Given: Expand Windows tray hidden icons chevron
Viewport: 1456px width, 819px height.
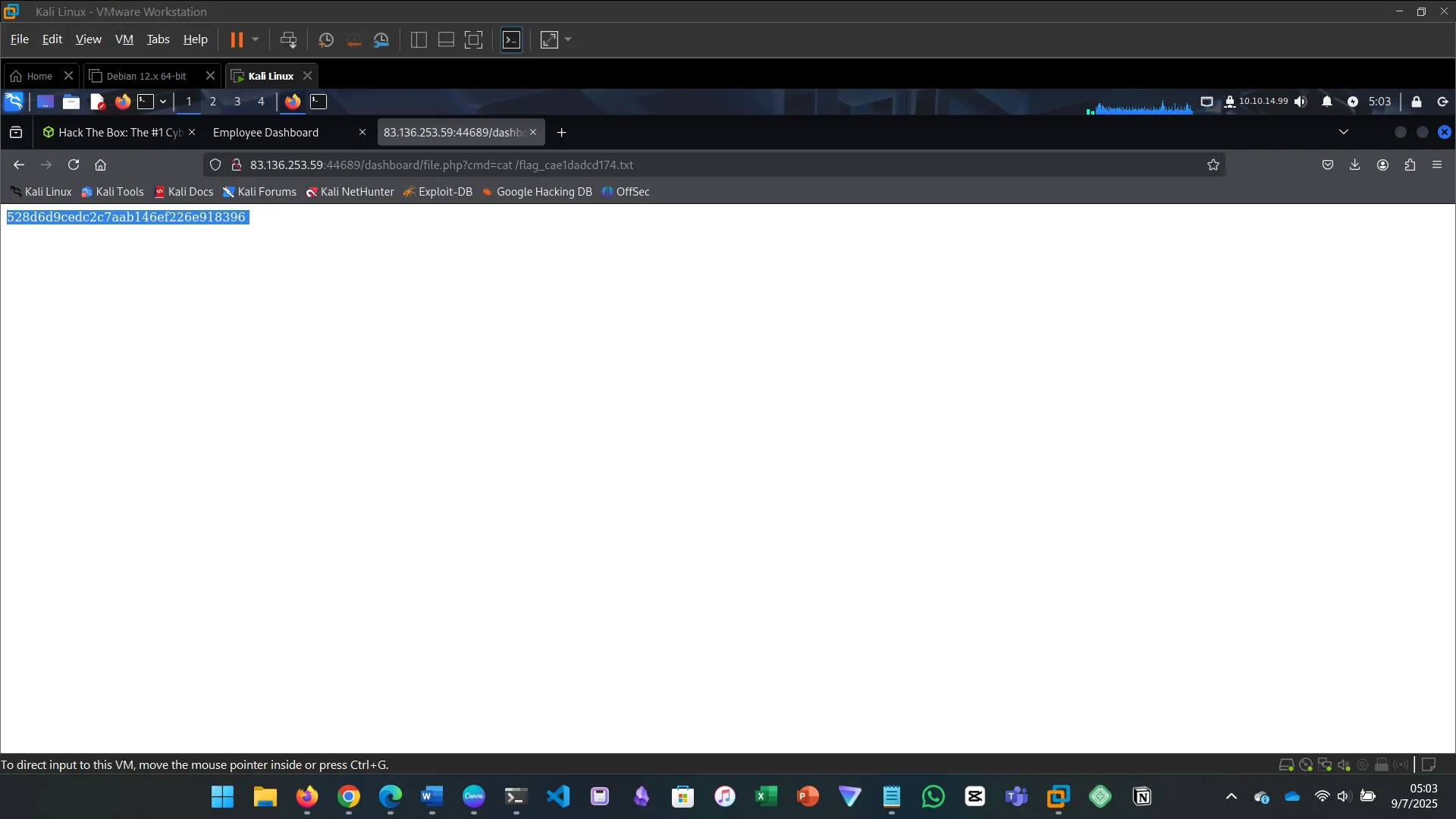Looking at the screenshot, I should (1232, 796).
